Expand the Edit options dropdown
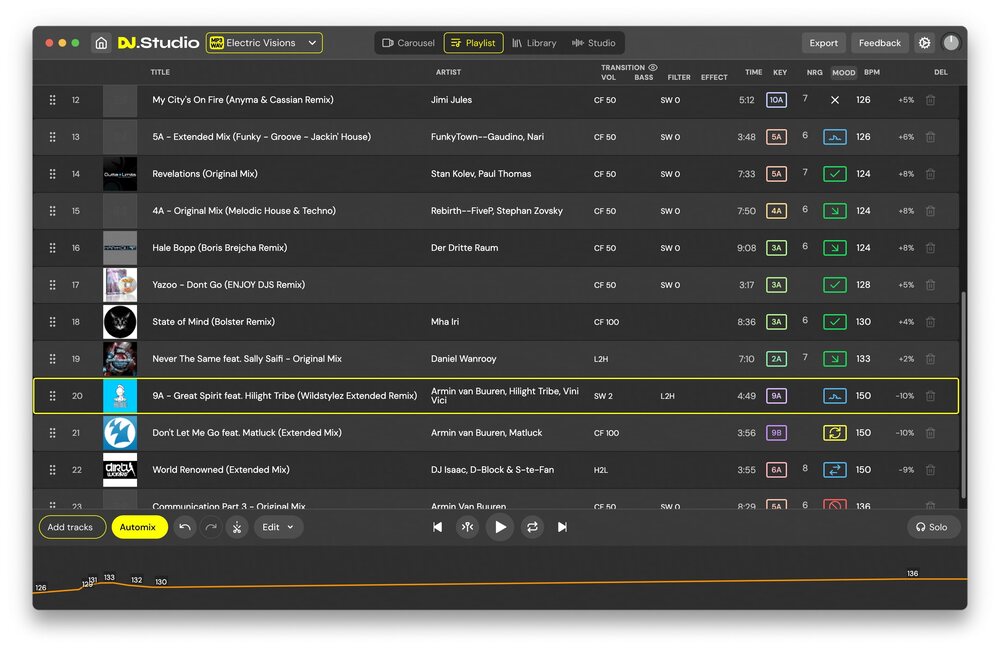 tap(278, 527)
